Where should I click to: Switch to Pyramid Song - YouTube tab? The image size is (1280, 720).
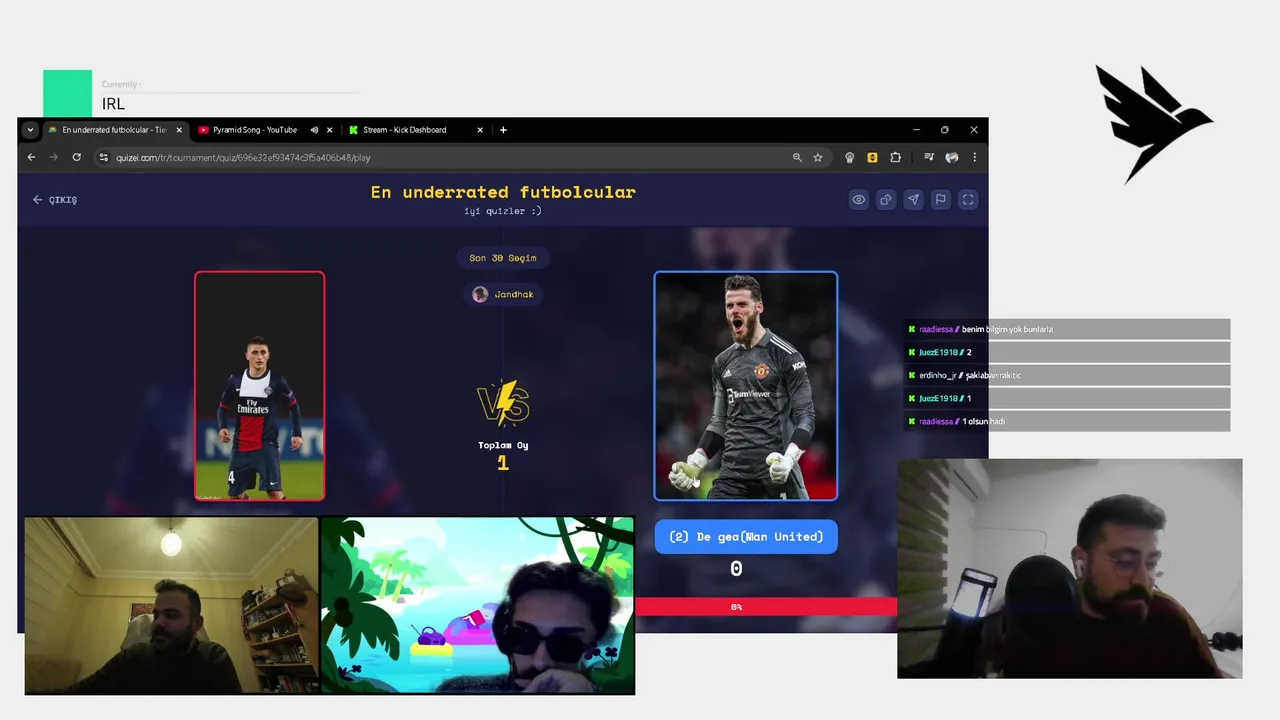tap(254, 130)
